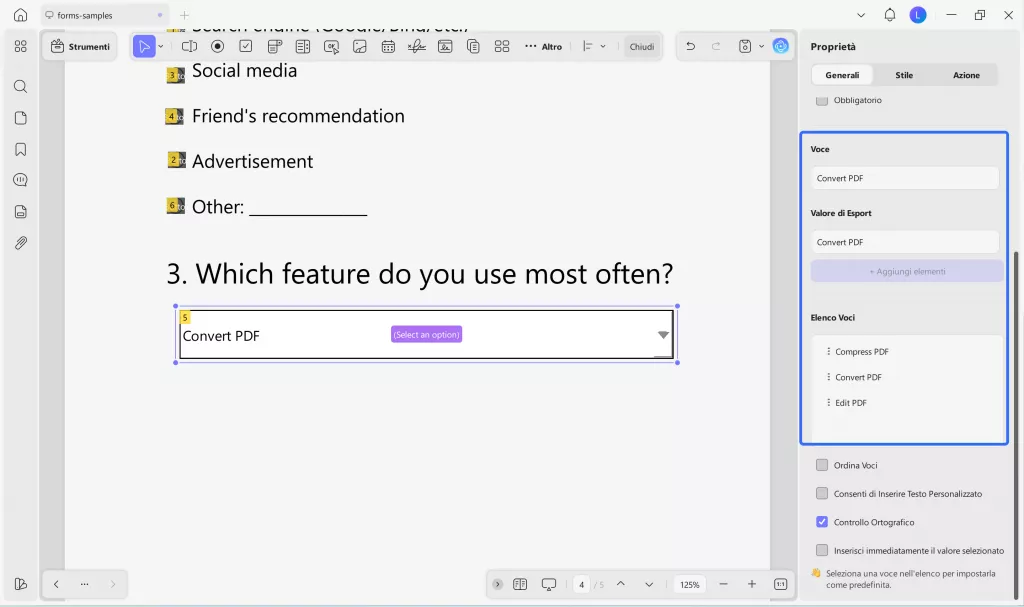Open the attachments paperclip panel
This screenshot has height=607, width=1024.
point(20,243)
